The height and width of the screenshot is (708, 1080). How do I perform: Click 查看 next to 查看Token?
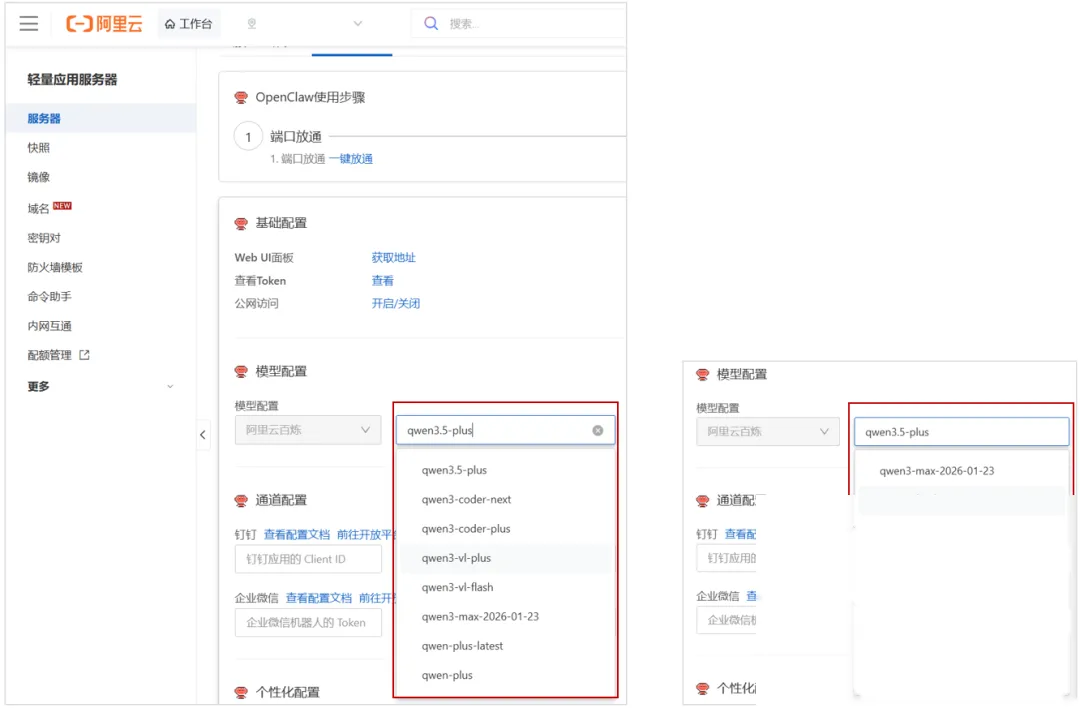click(383, 280)
